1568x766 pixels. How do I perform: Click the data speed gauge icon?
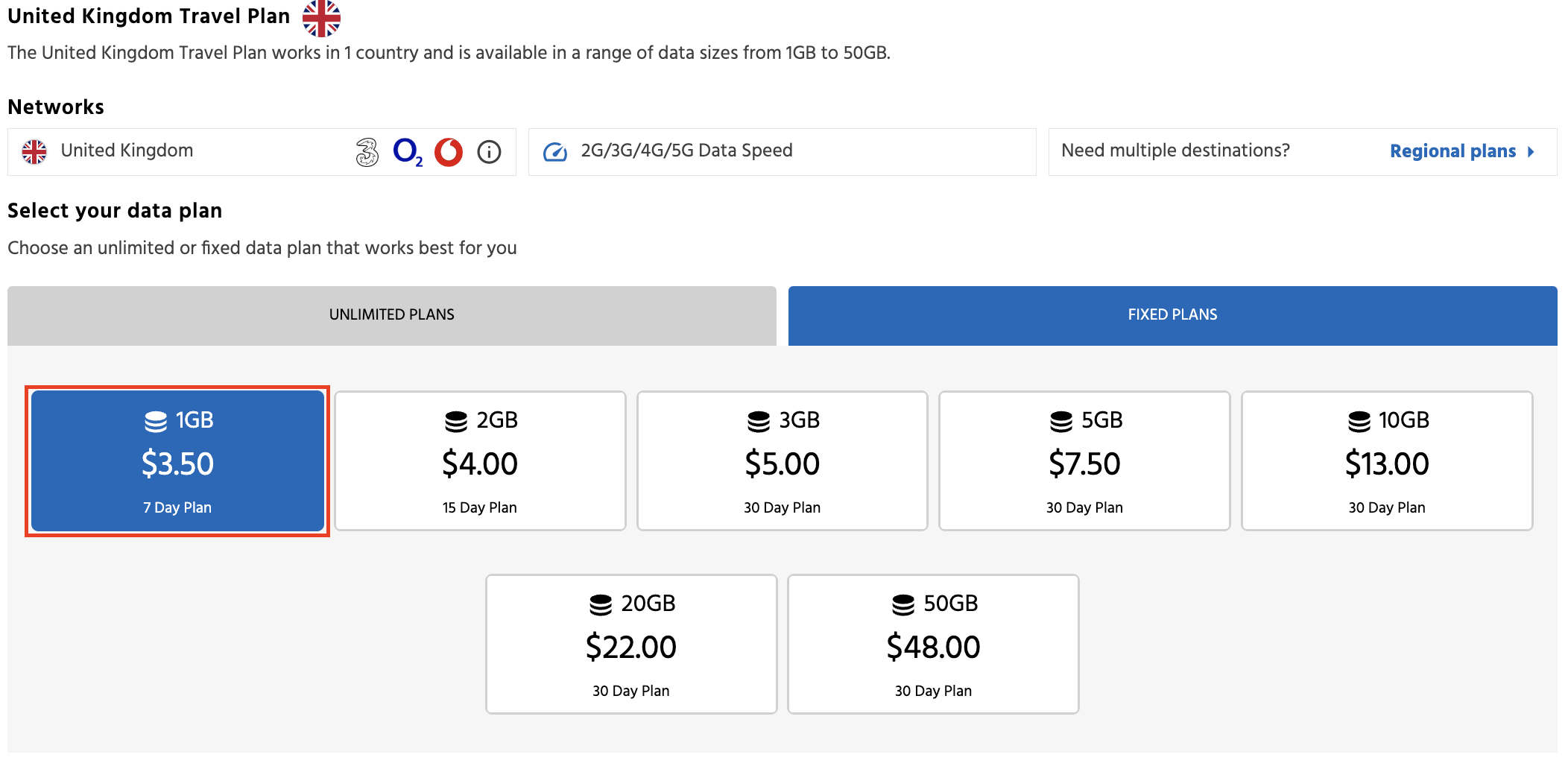tap(555, 152)
